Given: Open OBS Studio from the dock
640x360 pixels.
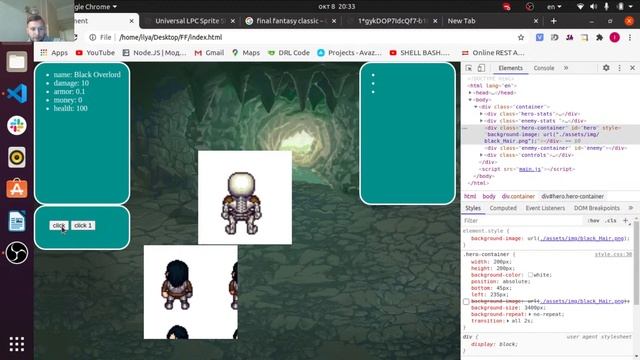Looking at the screenshot, I should [17, 253].
